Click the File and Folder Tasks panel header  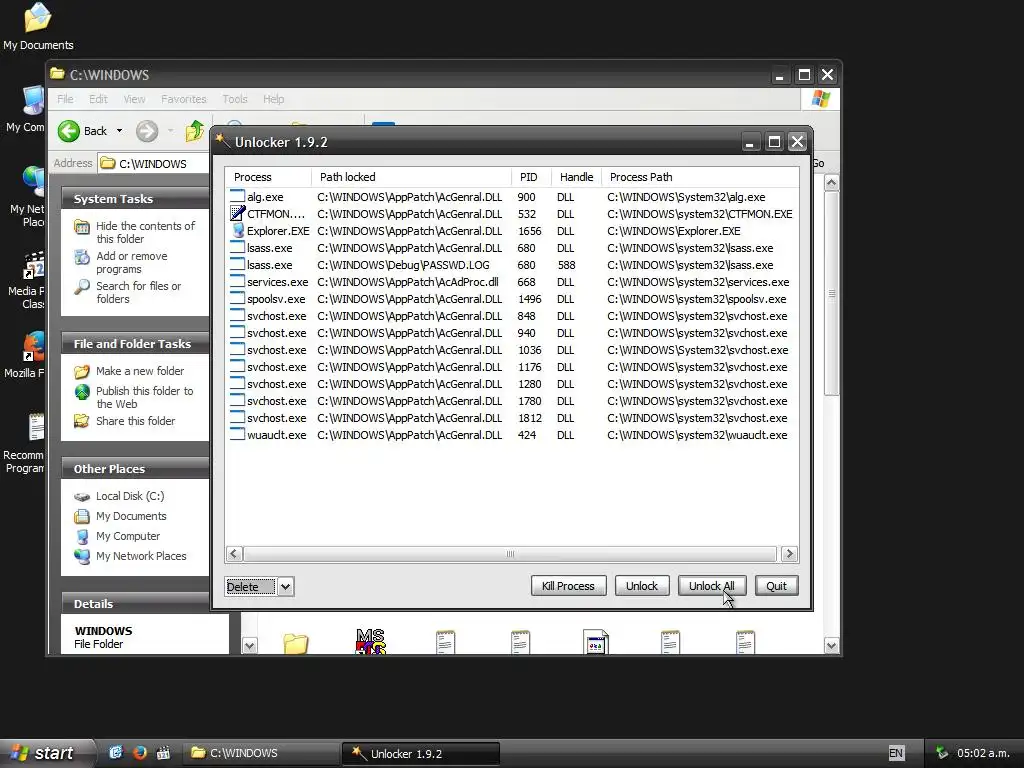click(x=135, y=344)
